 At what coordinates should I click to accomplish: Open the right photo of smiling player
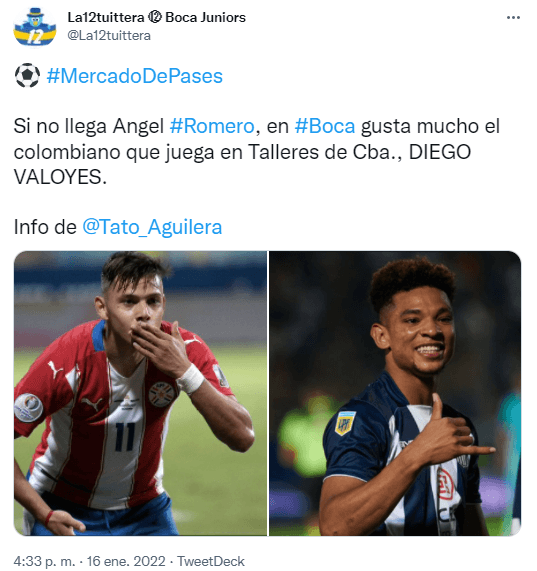pos(395,393)
